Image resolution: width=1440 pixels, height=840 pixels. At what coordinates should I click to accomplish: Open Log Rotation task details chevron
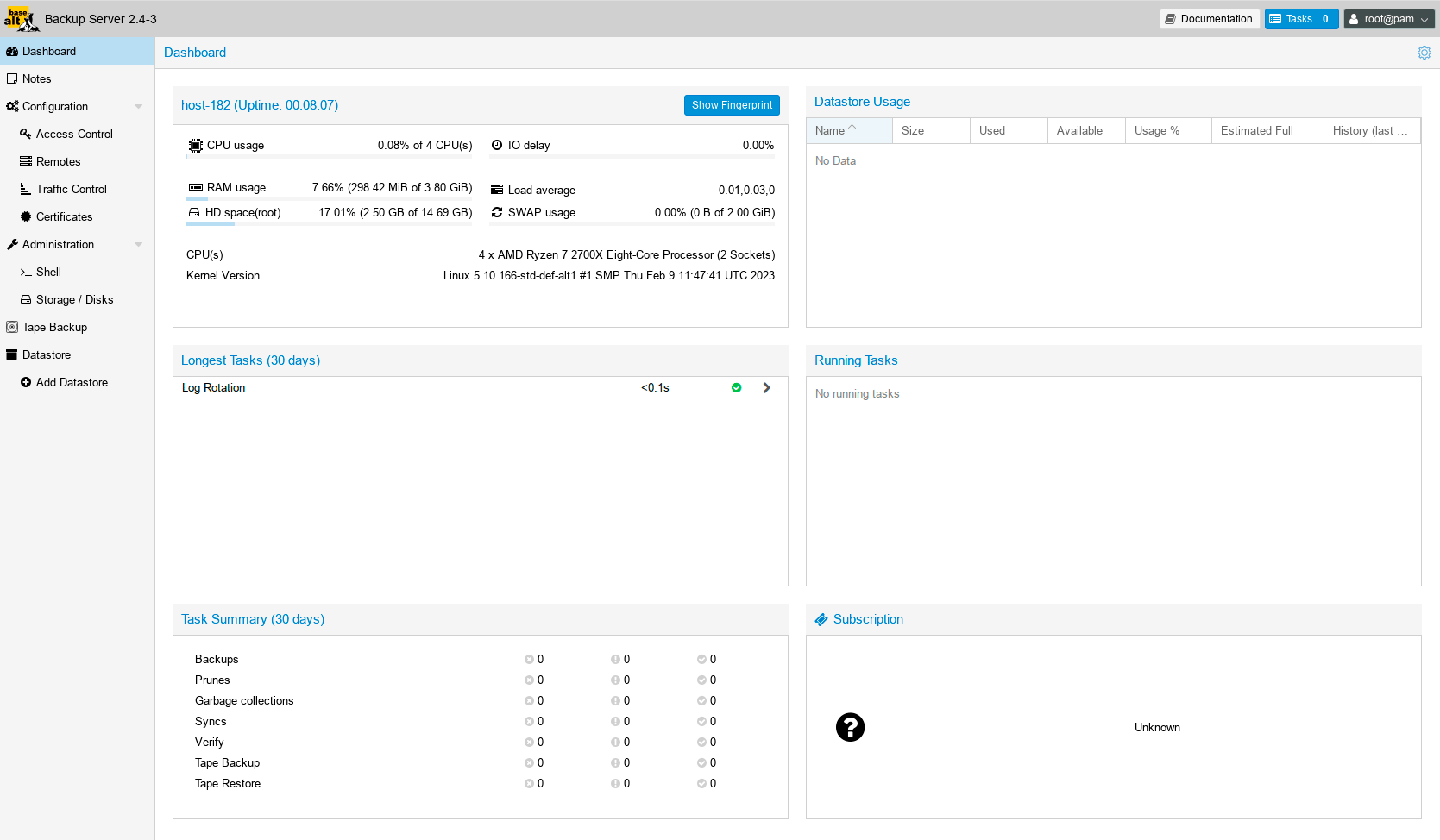[x=766, y=388]
